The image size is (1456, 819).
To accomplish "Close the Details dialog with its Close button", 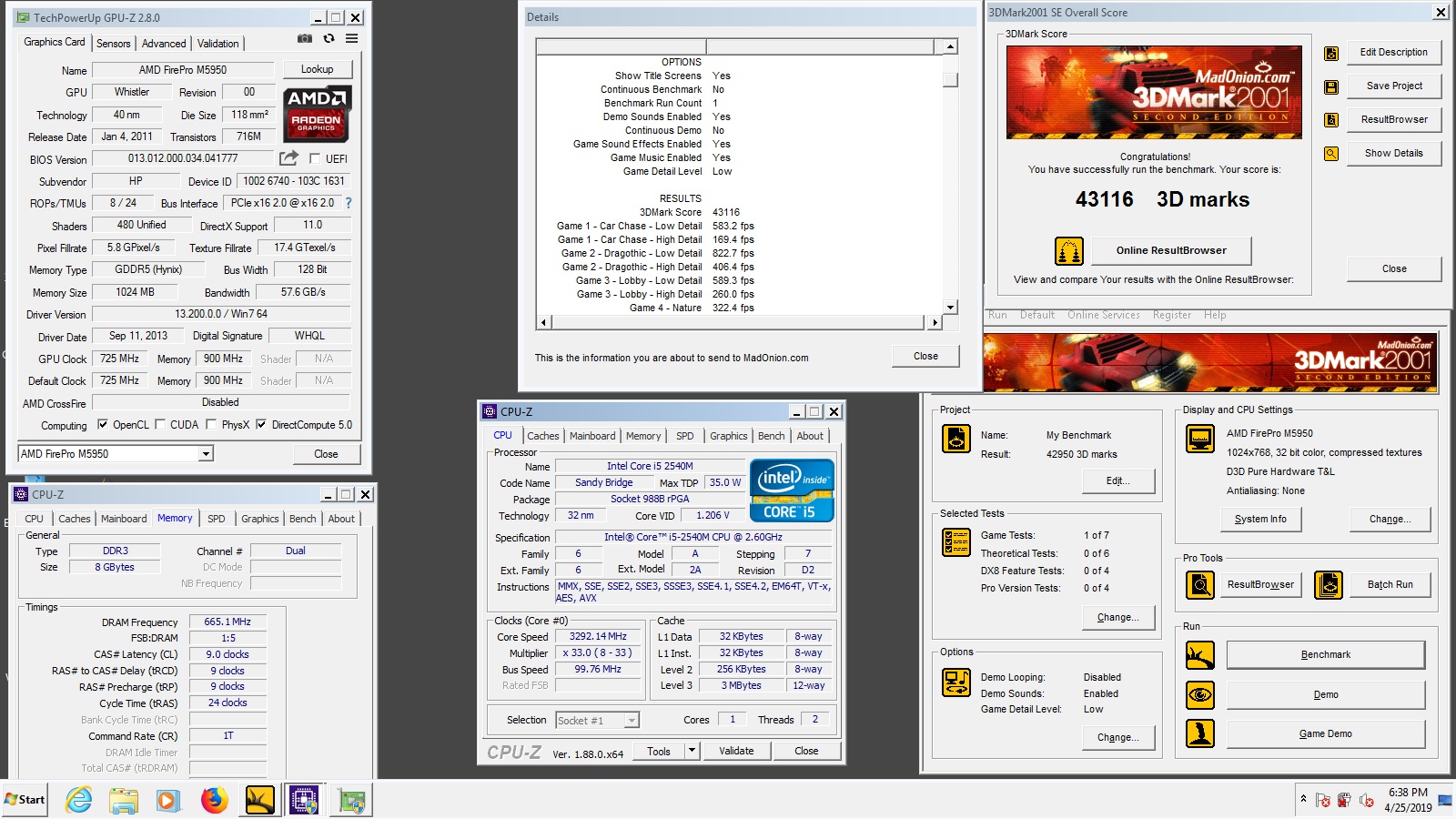I will tap(925, 356).
